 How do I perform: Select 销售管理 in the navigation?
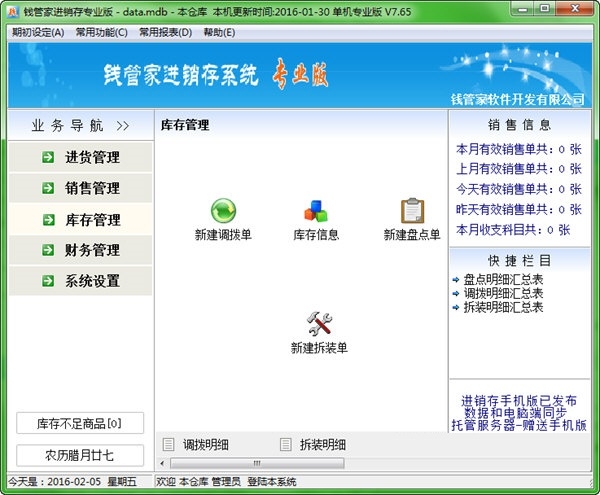pos(81,188)
